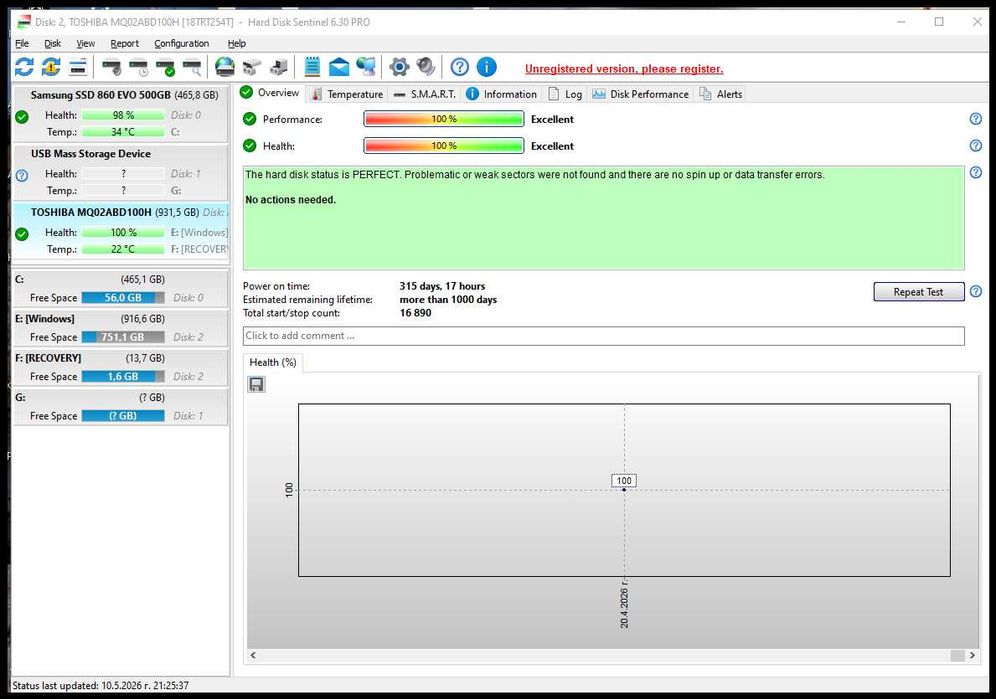Click help icon next to status text box
This screenshot has width=996, height=699.
pos(976,172)
